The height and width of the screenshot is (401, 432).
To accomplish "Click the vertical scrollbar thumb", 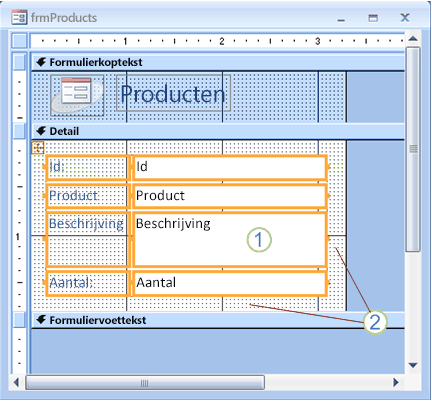I will tap(413, 149).
